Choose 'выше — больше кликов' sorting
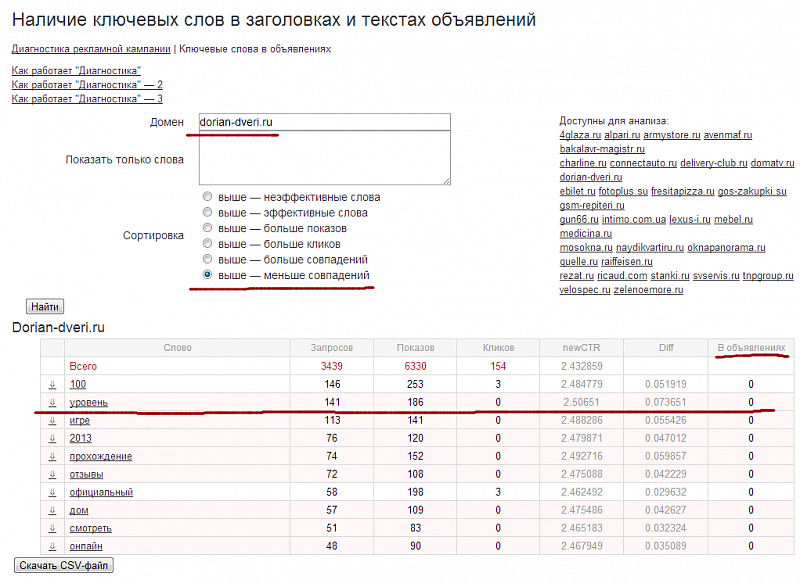 [x=208, y=243]
